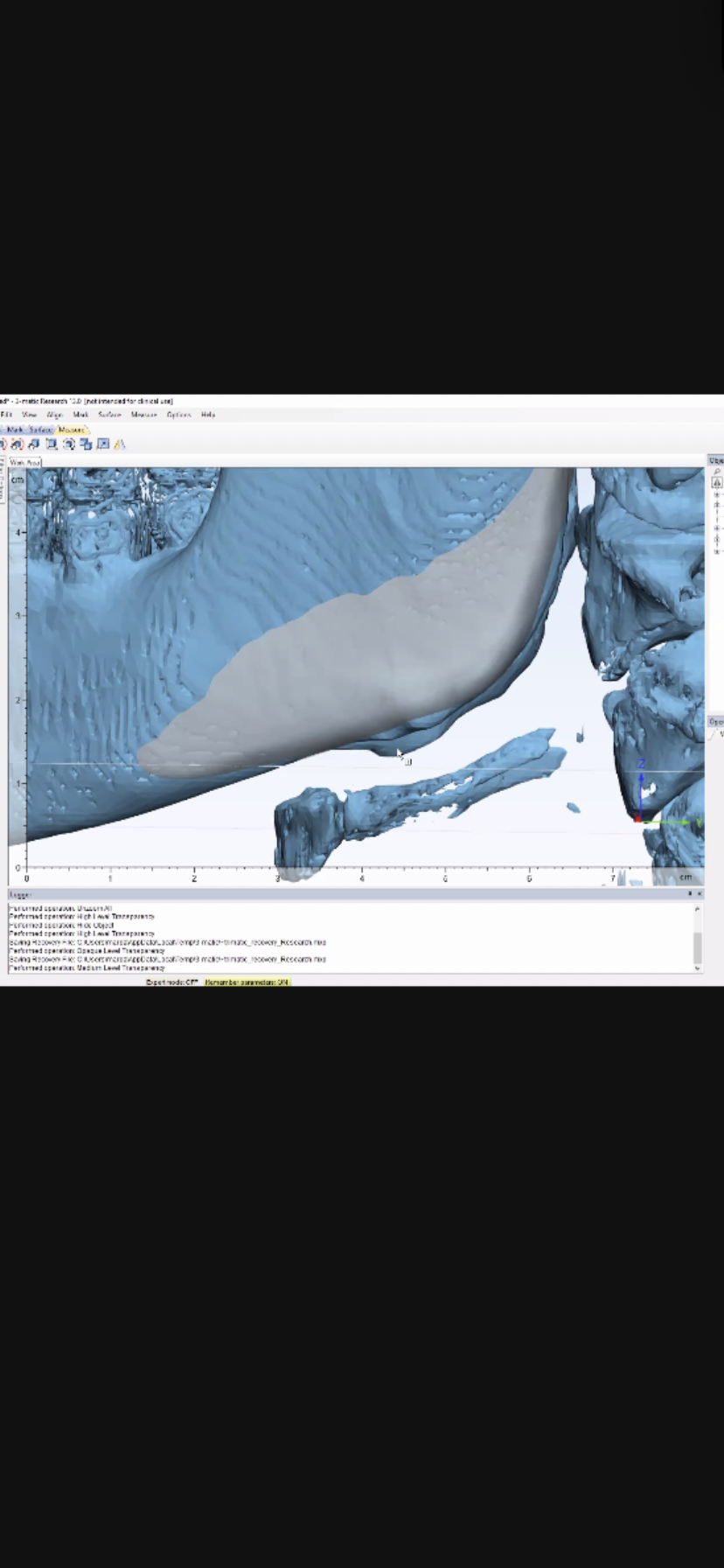The width and height of the screenshot is (724, 1568).
Task: Click the pin icon on the Logger panel
Action: point(690,893)
